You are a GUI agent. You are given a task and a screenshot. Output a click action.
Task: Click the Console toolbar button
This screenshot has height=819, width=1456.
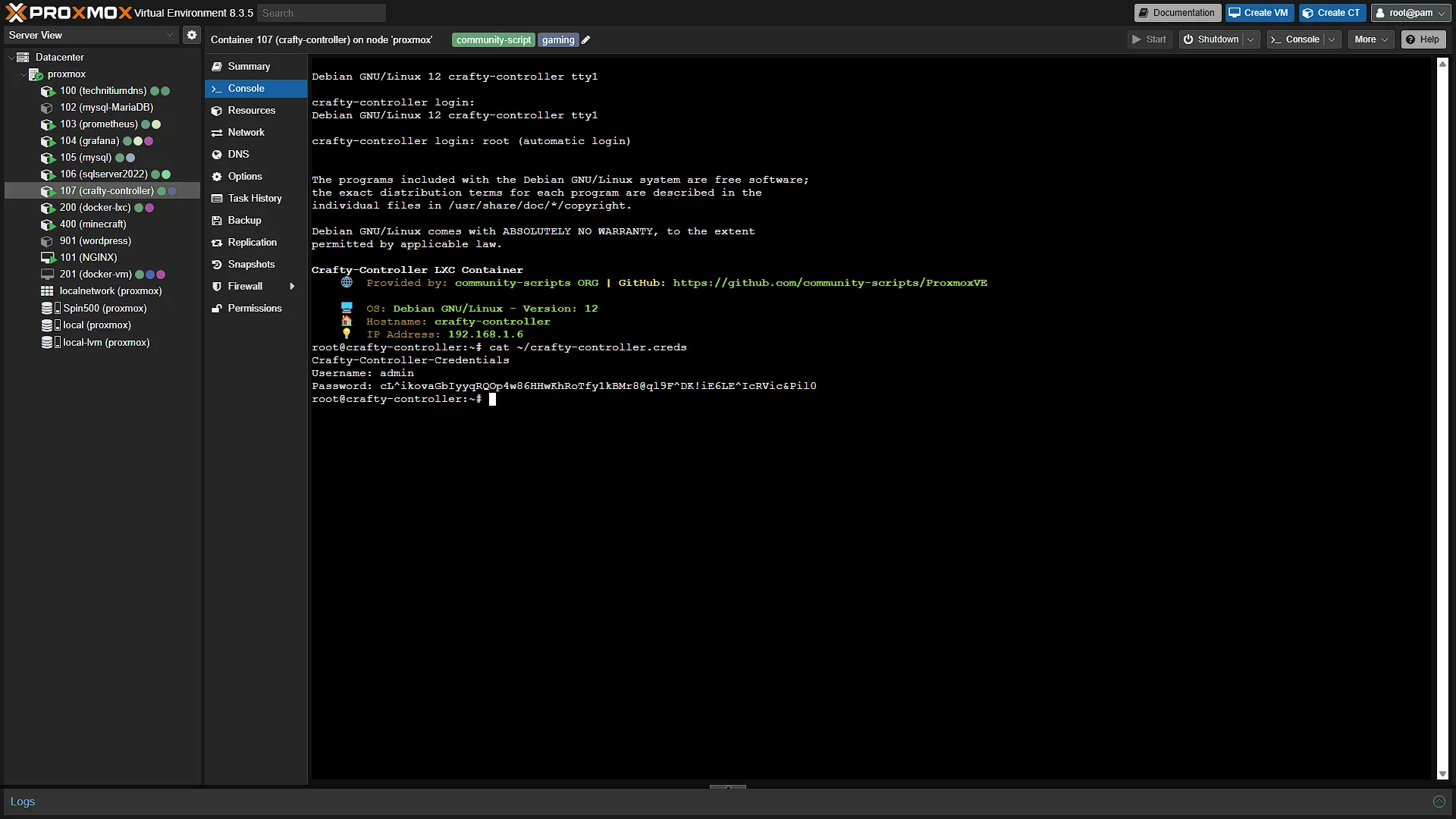coord(1296,39)
